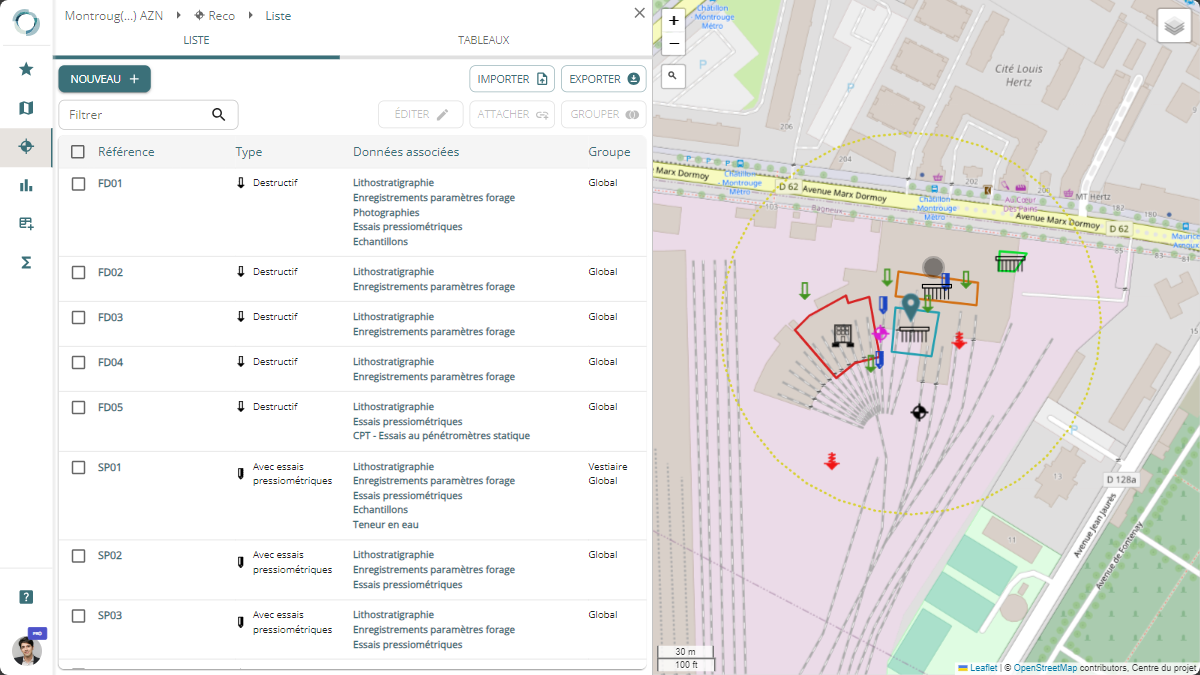Open the user profile avatar
1200x675 pixels.
tap(27, 650)
